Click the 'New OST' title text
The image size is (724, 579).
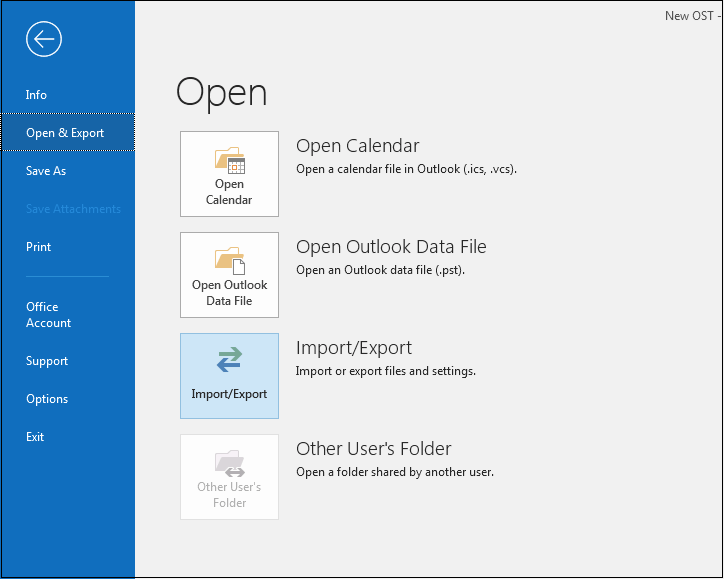pyautogui.click(x=689, y=16)
